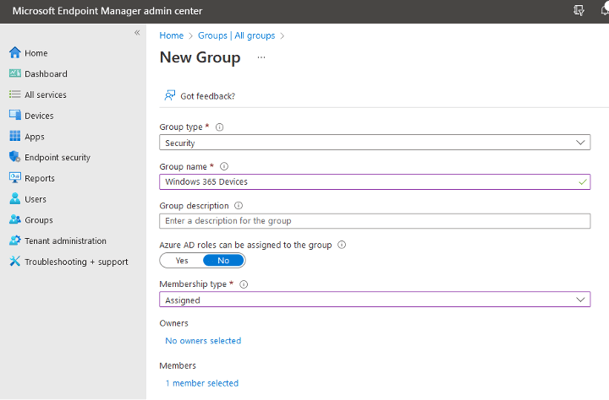Collapse the sidebar with double-chevron icon

coord(137,33)
